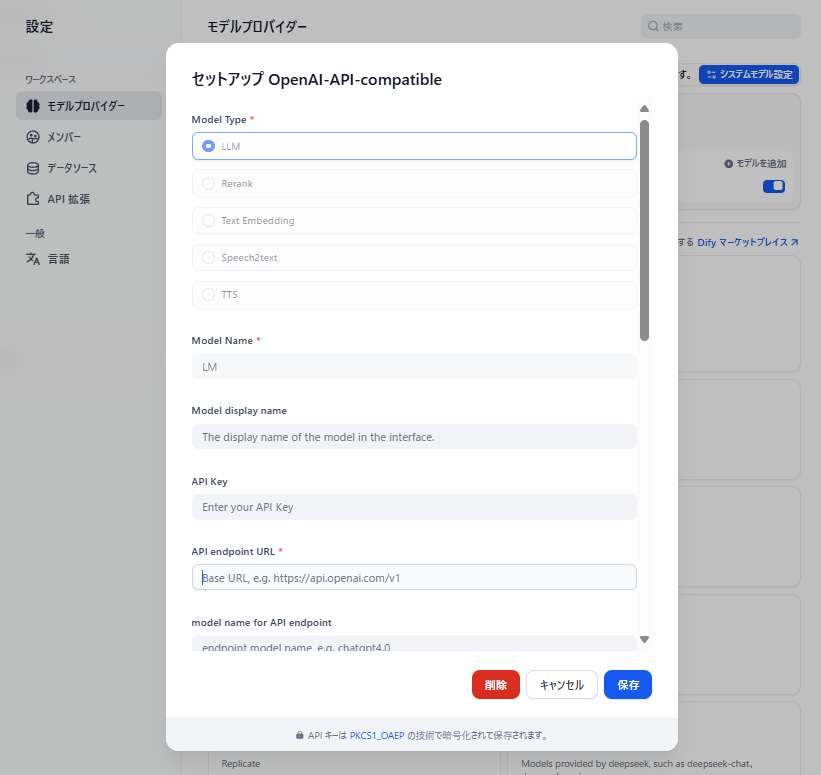
Task: Click the scrollbar down arrow in dialog
Action: point(644,639)
